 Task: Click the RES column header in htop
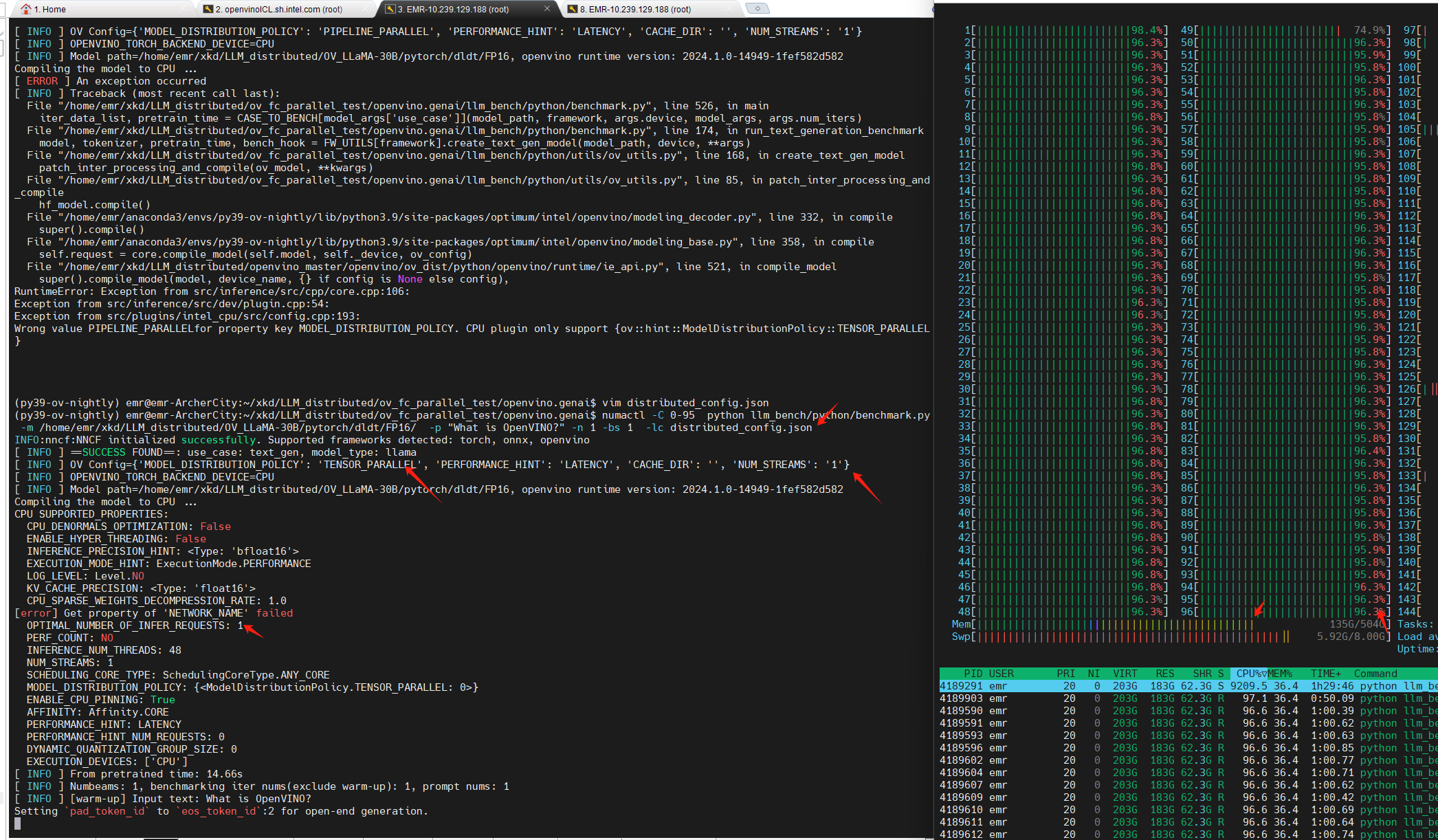click(x=1165, y=674)
